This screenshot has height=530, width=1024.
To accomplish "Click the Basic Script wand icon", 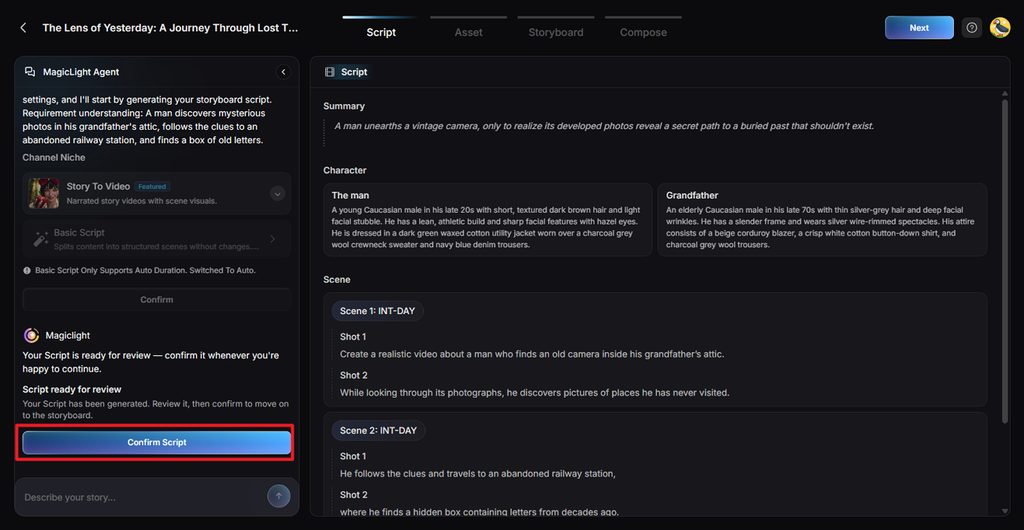I will [40, 240].
